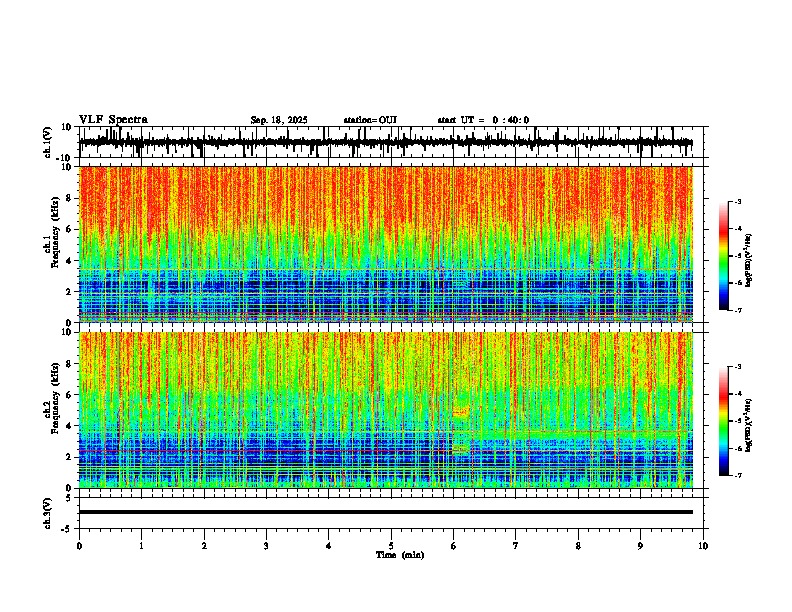Click the ch.3 "5" voltage tick label
Screen dimensions: 792x612
70,498
